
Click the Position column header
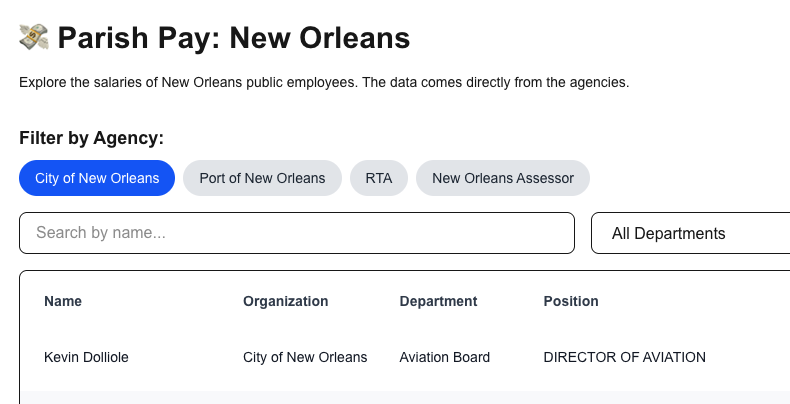click(571, 301)
